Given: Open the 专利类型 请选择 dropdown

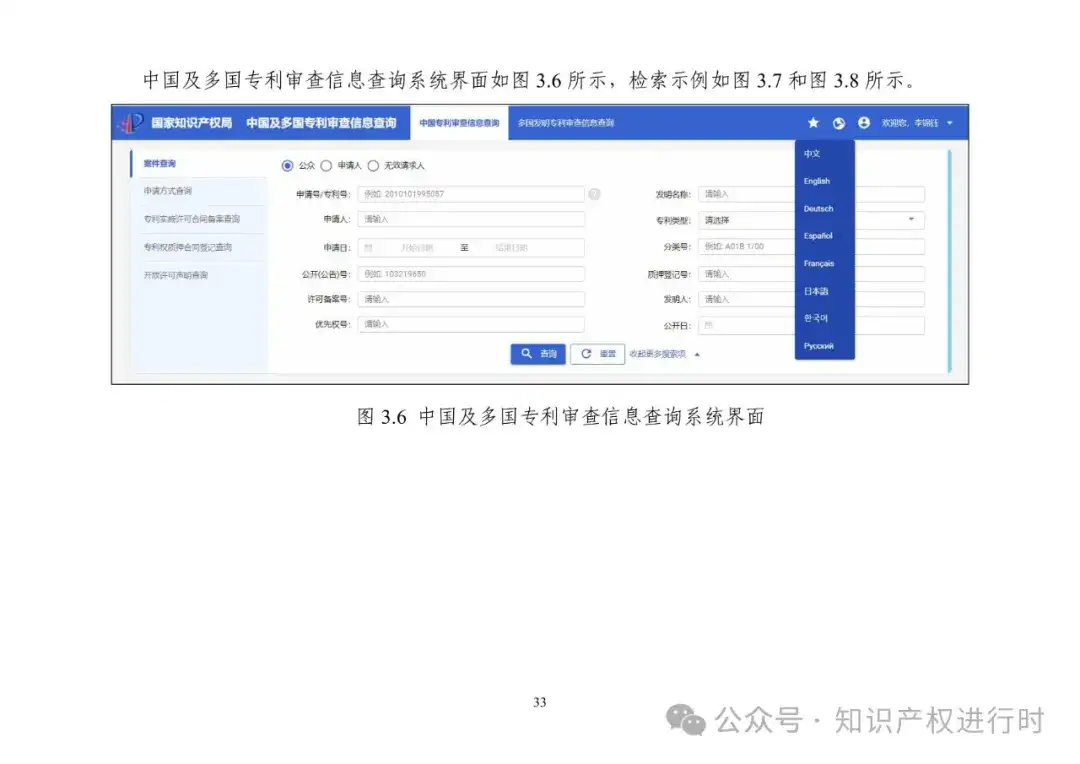Looking at the screenshot, I should coord(811,220).
